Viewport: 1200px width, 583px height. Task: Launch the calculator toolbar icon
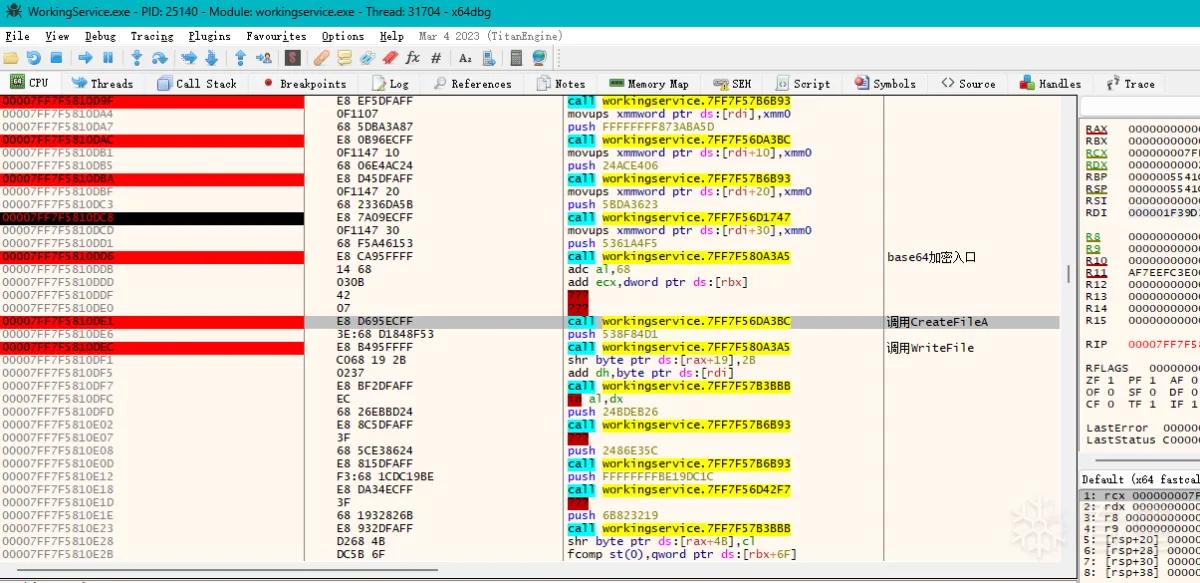click(517, 58)
